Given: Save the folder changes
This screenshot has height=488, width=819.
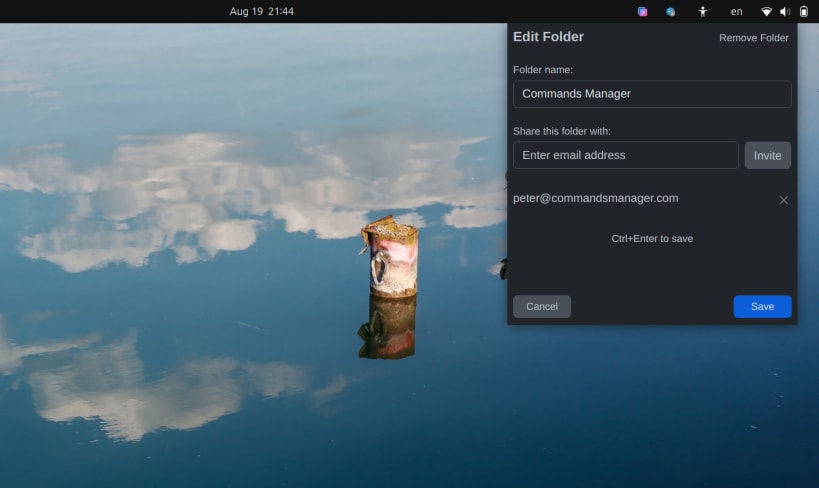Looking at the screenshot, I should 762,307.
